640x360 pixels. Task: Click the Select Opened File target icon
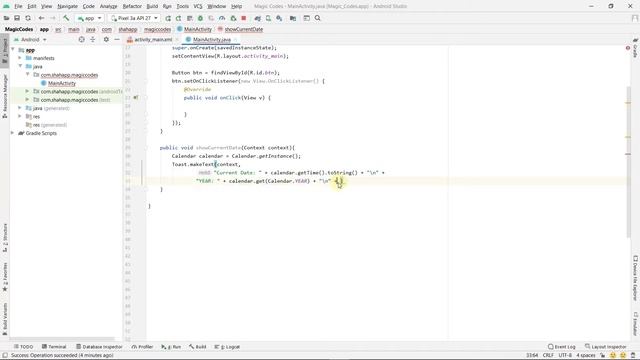coord(82,40)
